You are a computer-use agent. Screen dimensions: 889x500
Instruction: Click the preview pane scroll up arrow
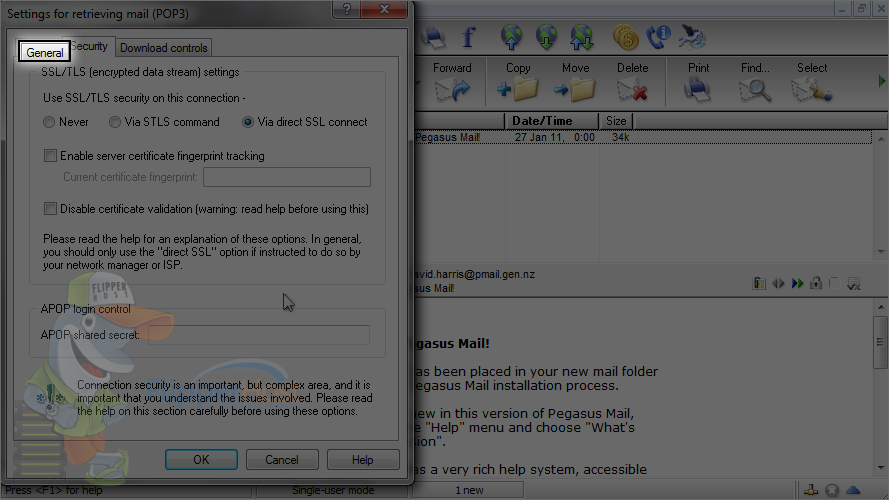[x=880, y=307]
